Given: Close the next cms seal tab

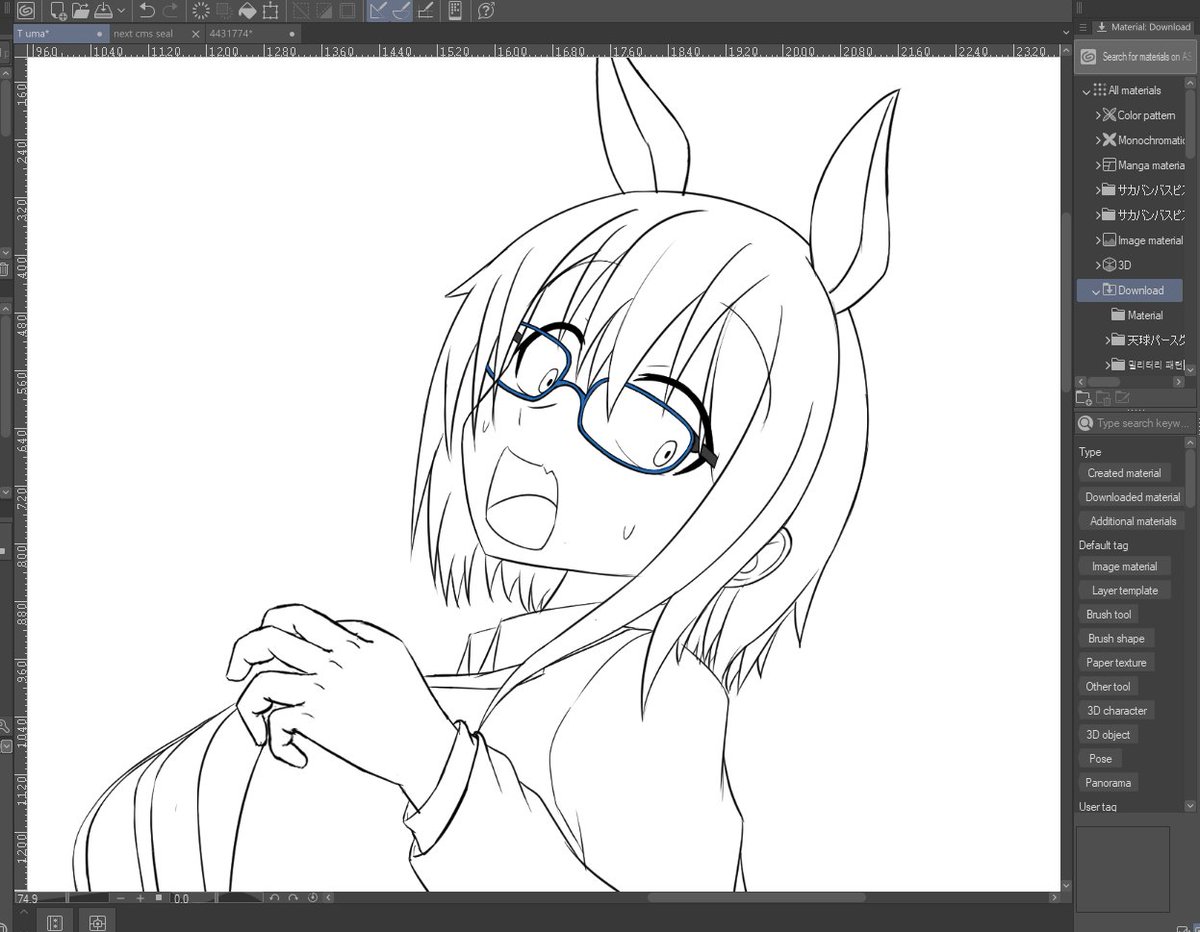Looking at the screenshot, I should click(x=195, y=33).
